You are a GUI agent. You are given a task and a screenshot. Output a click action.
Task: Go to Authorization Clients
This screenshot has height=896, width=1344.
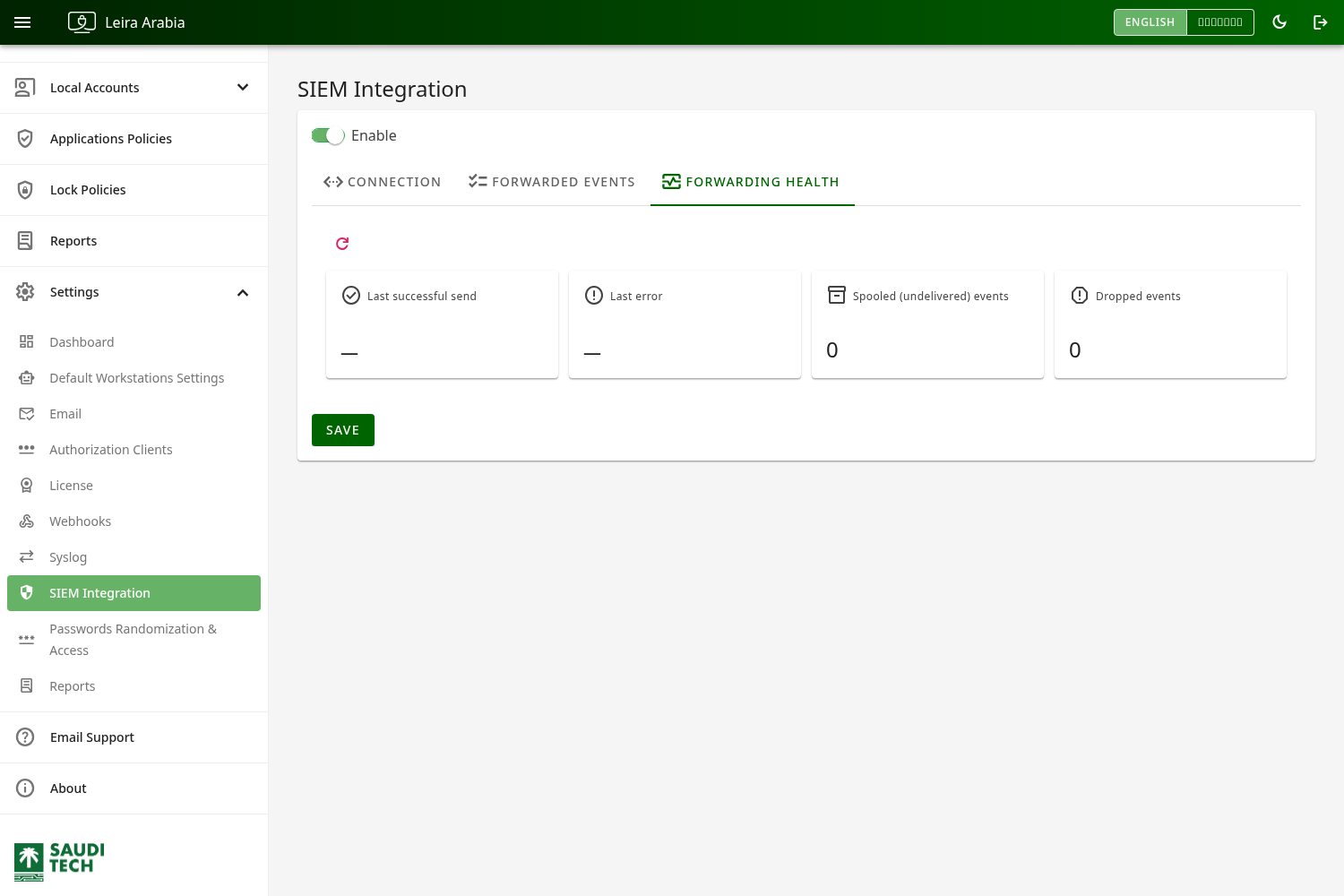click(x=134, y=450)
